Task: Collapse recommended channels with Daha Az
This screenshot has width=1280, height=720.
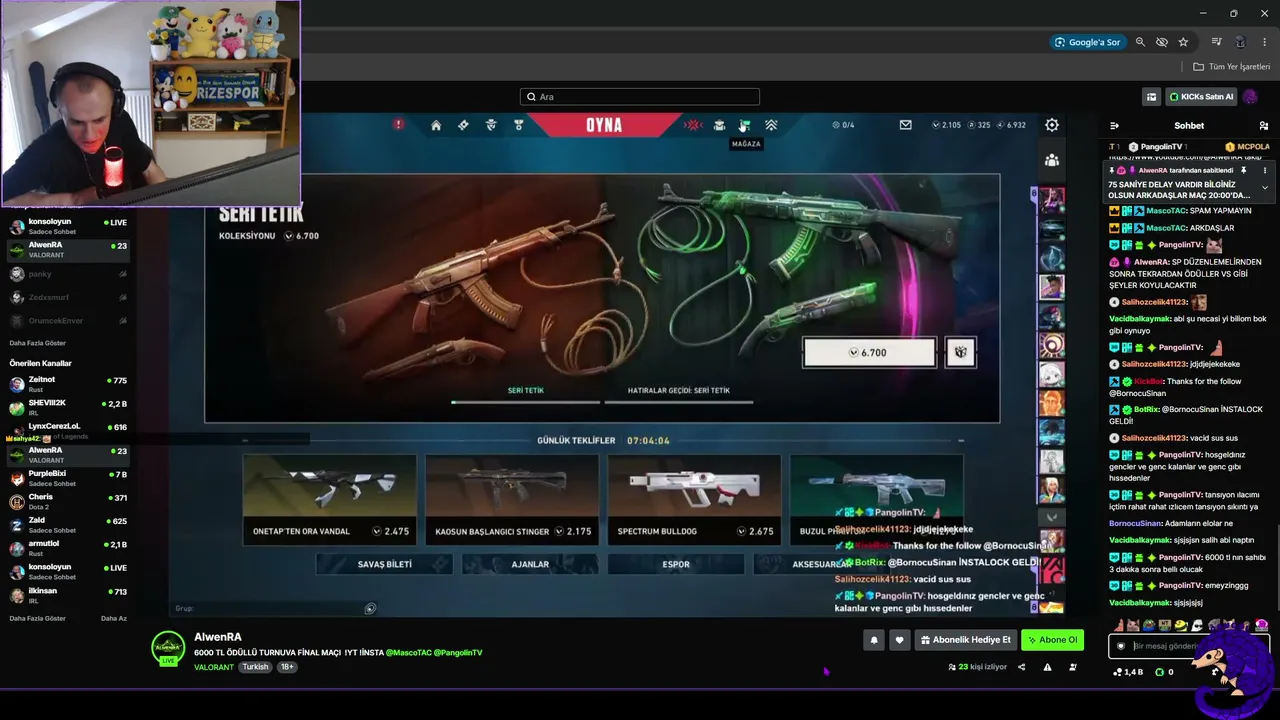Action: [114, 618]
